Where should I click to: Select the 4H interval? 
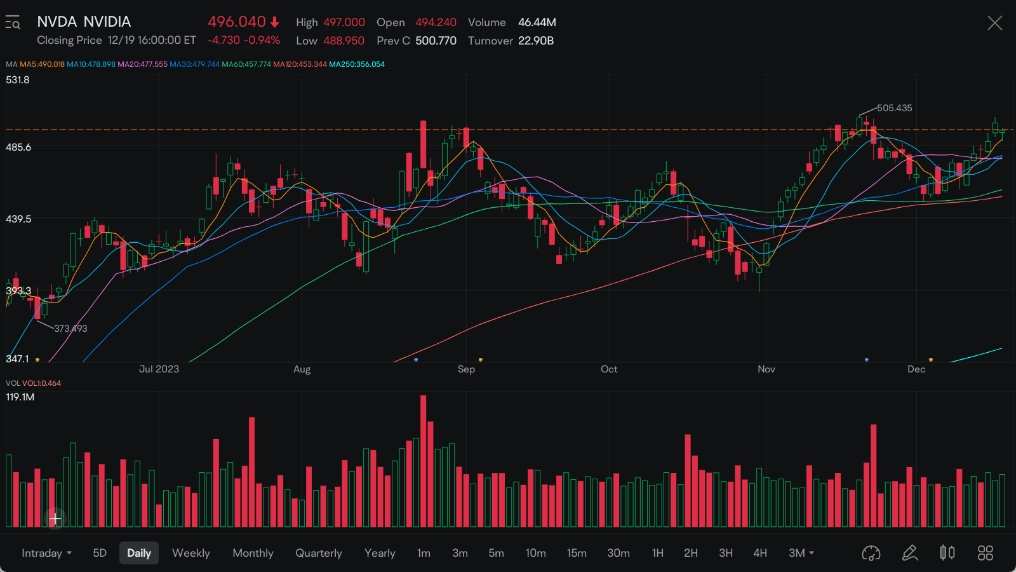(x=759, y=553)
